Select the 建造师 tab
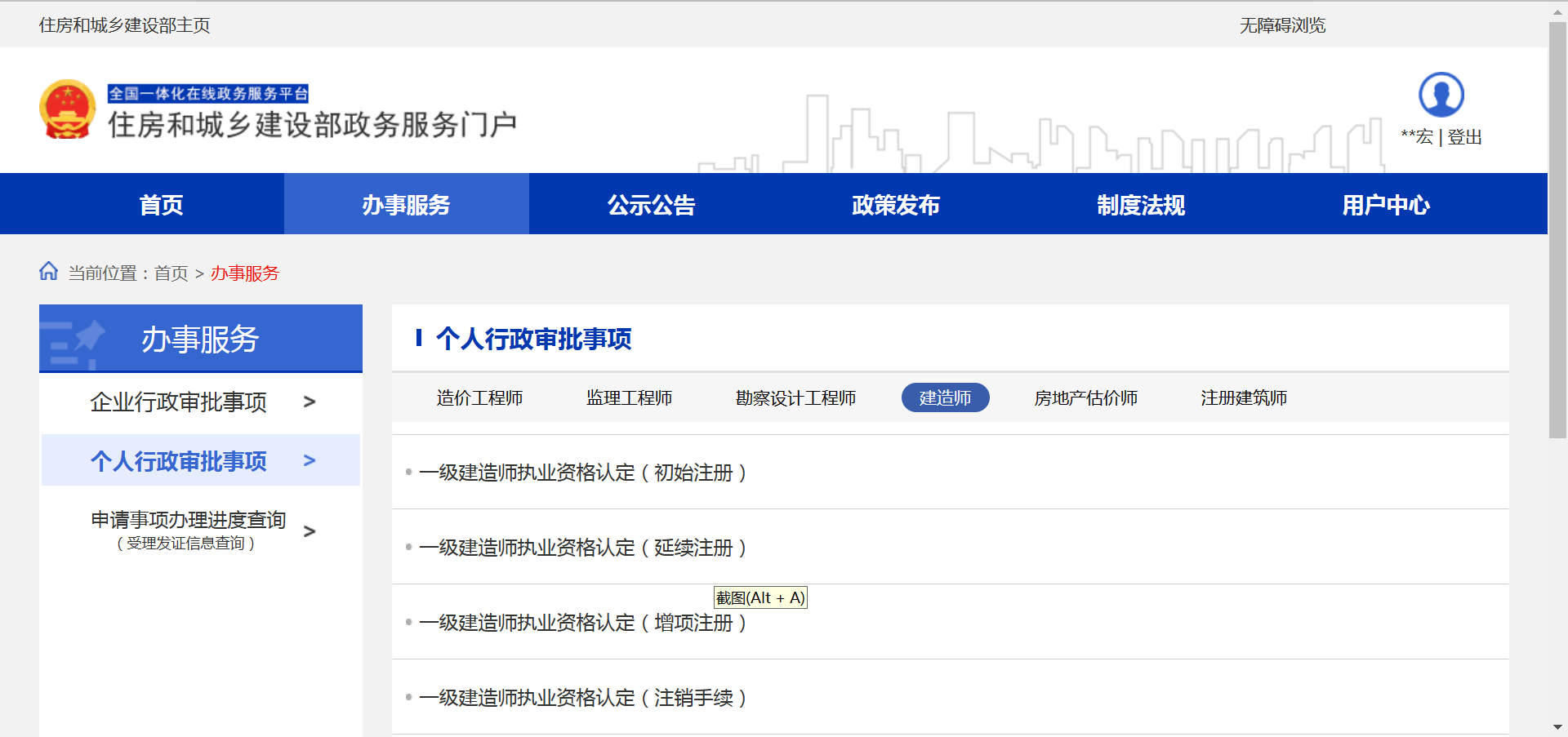Image resolution: width=1568 pixels, height=737 pixels. point(946,397)
